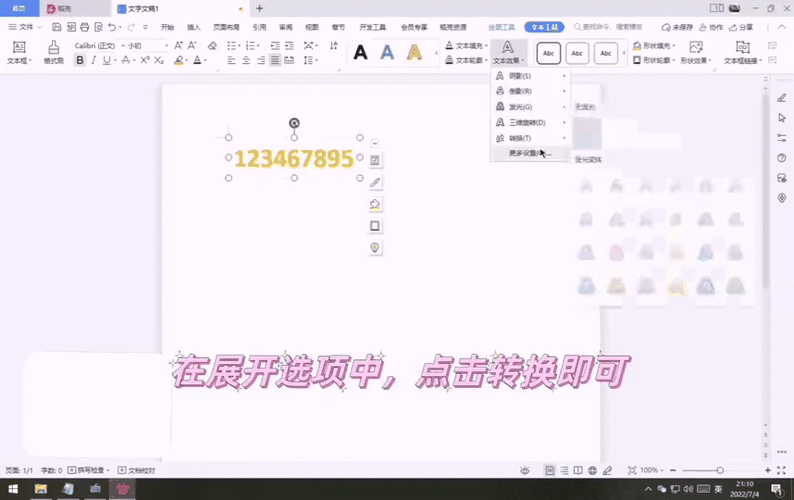Click the settings sliders icon in right sidebar
794x500 pixels.
[782, 138]
